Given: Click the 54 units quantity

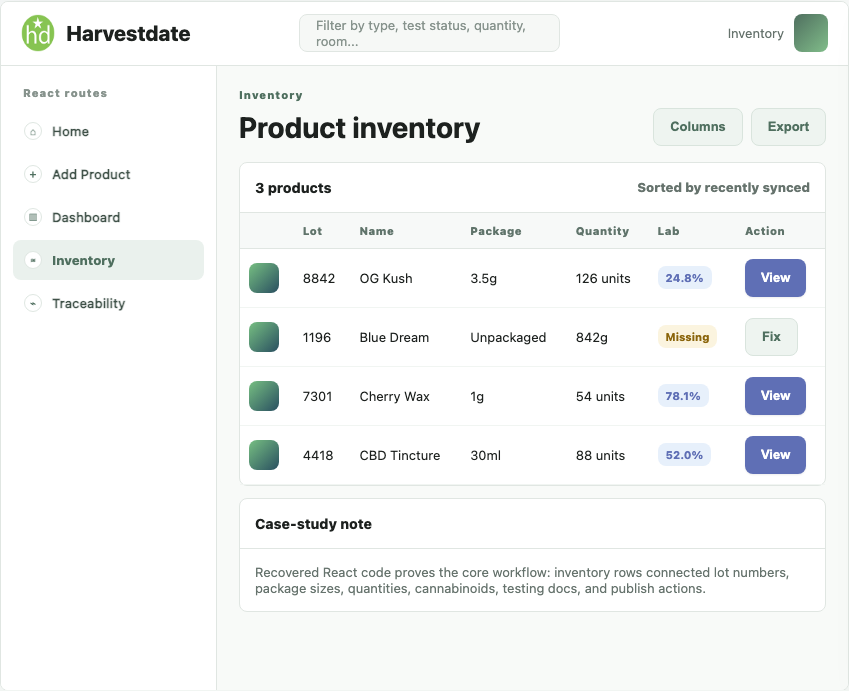Looking at the screenshot, I should tap(600, 396).
